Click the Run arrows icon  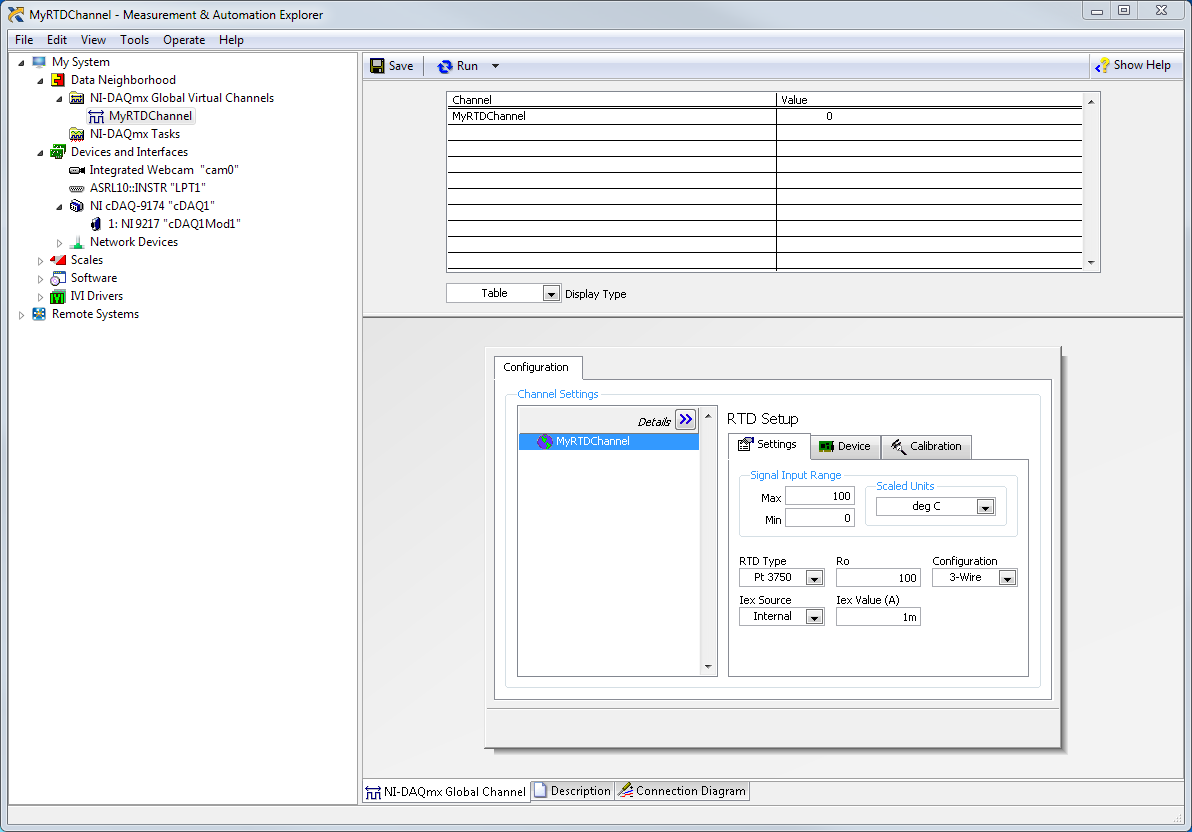click(x=445, y=67)
